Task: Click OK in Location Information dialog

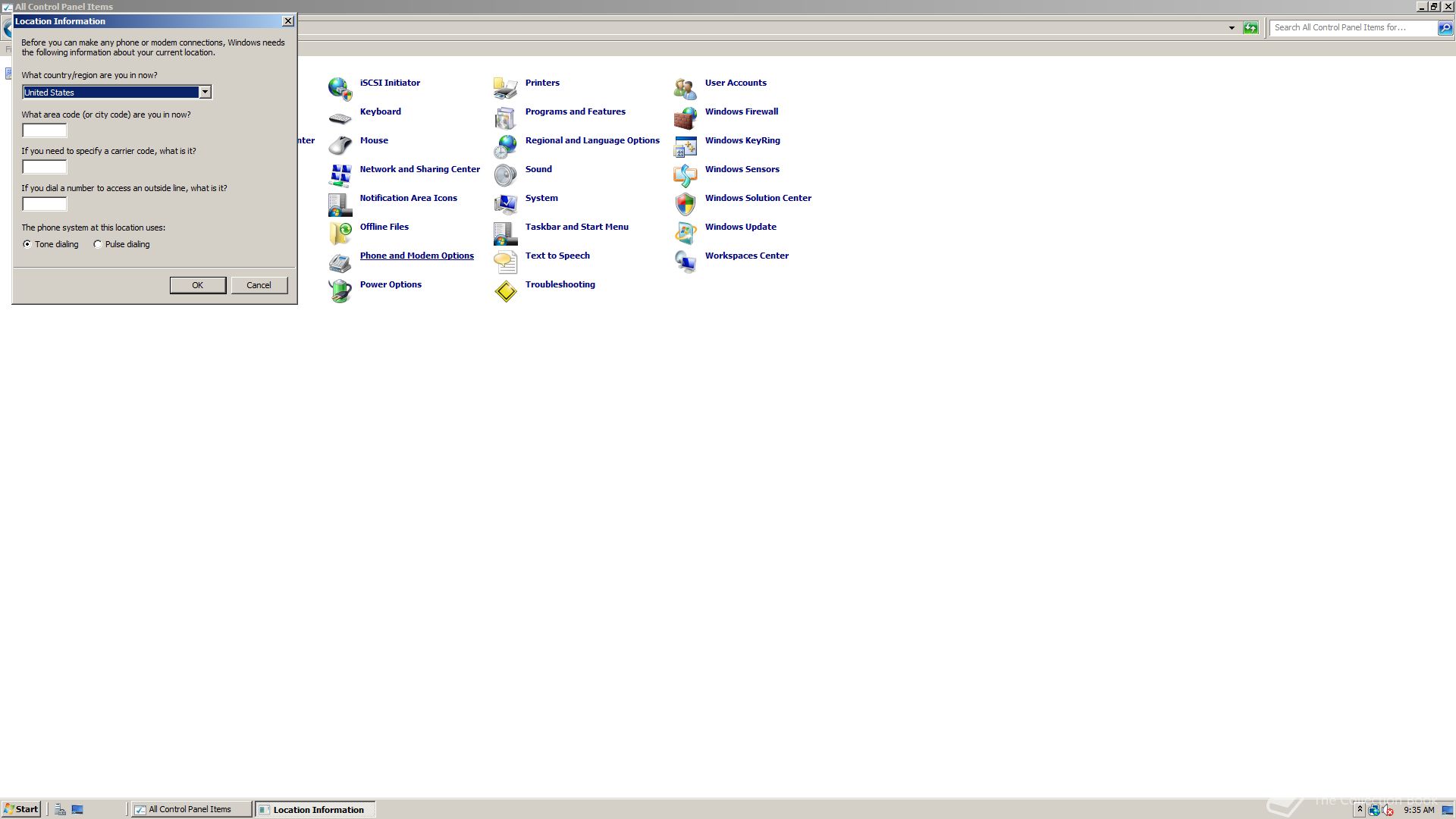Action: [198, 285]
